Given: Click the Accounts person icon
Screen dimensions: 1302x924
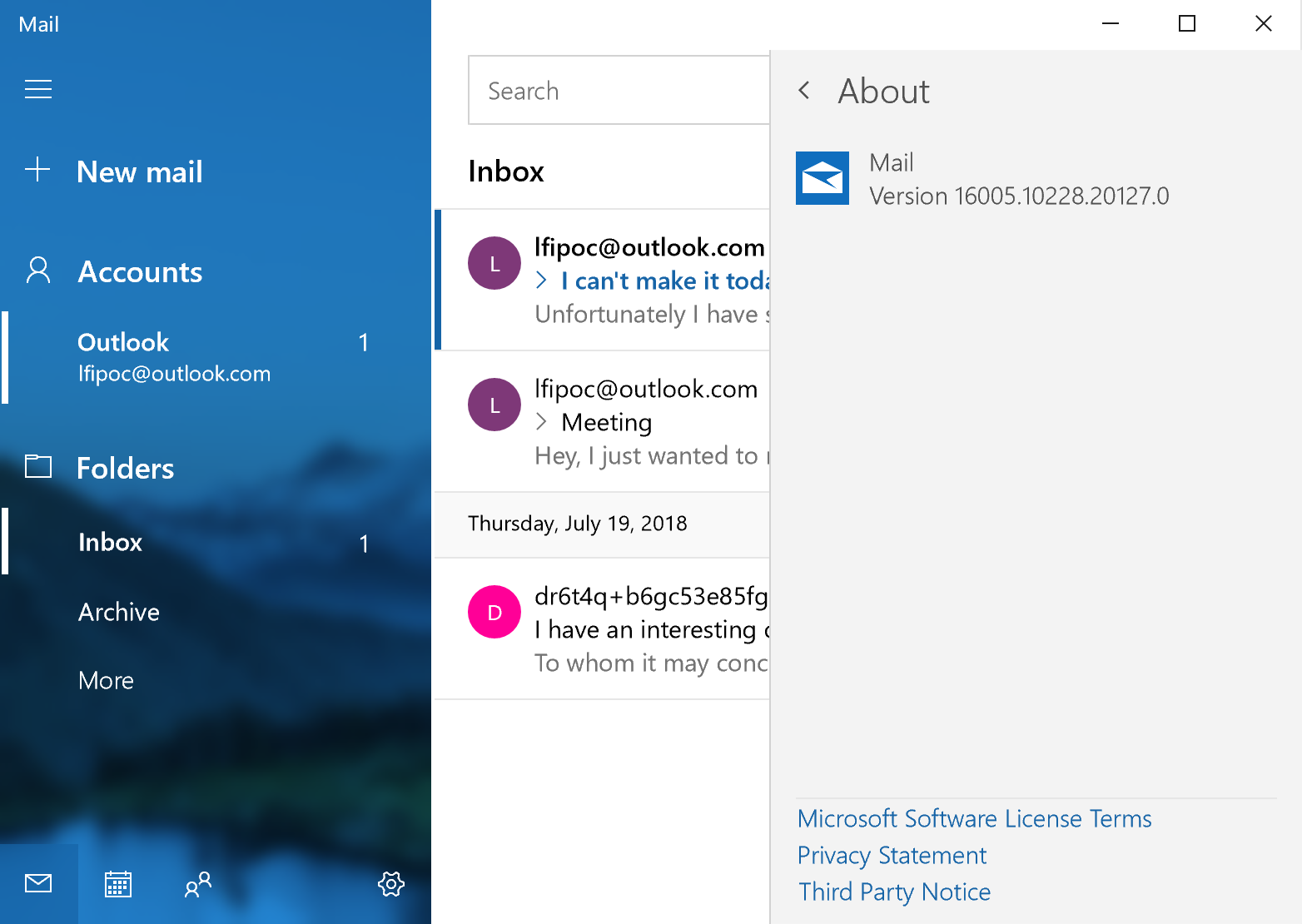Looking at the screenshot, I should click(x=37, y=271).
